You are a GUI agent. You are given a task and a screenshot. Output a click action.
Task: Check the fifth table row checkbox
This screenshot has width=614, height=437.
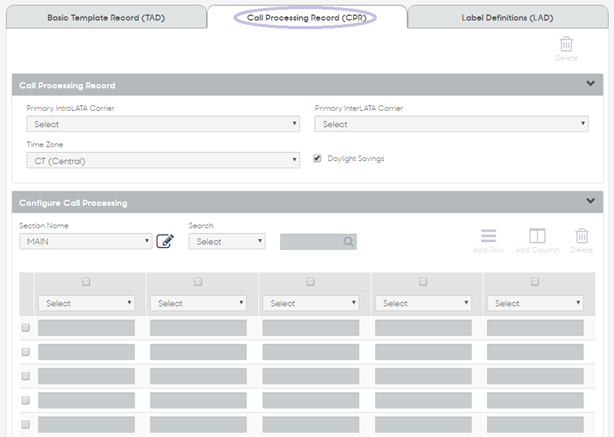tap(26, 424)
